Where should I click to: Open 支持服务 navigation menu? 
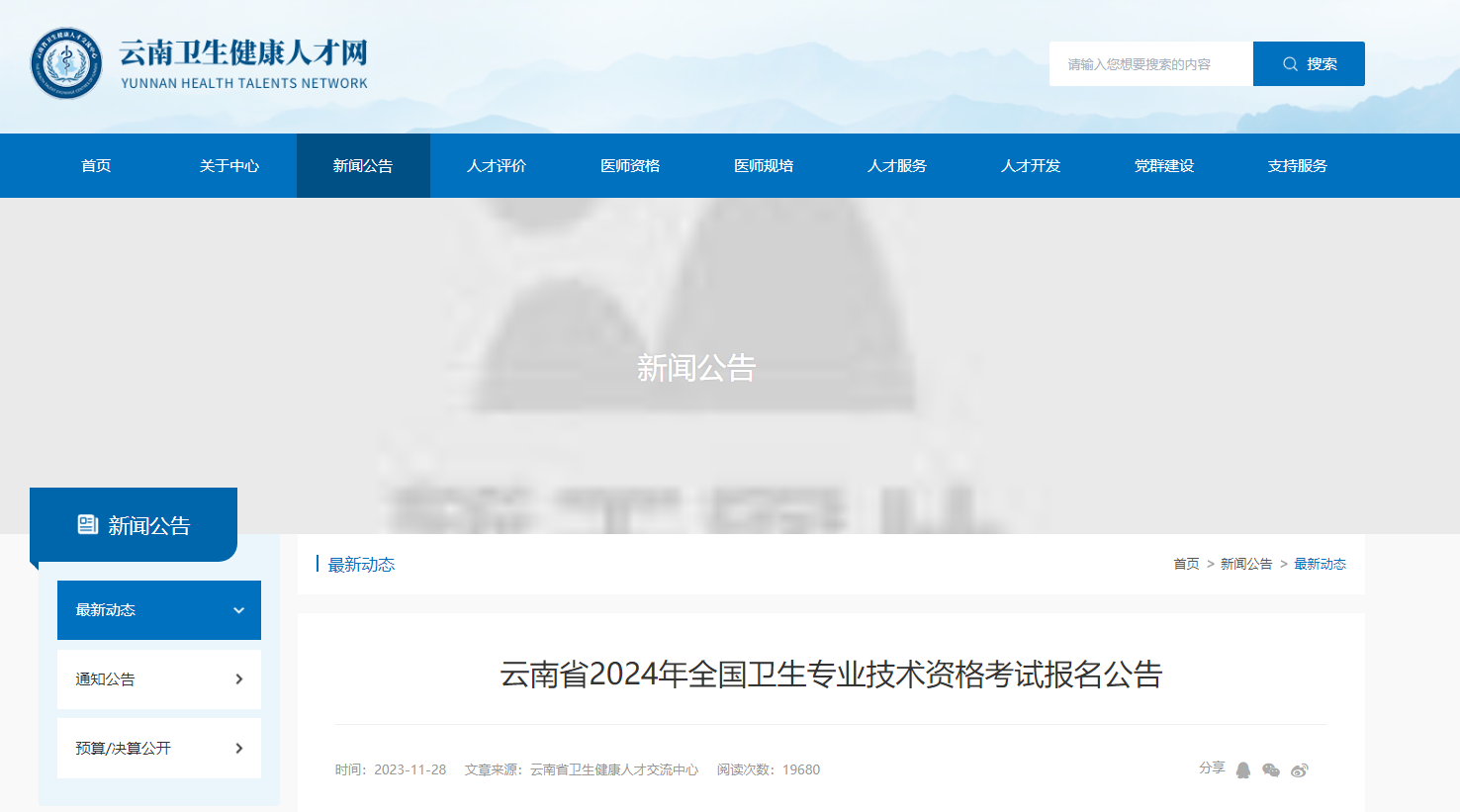tap(1298, 166)
